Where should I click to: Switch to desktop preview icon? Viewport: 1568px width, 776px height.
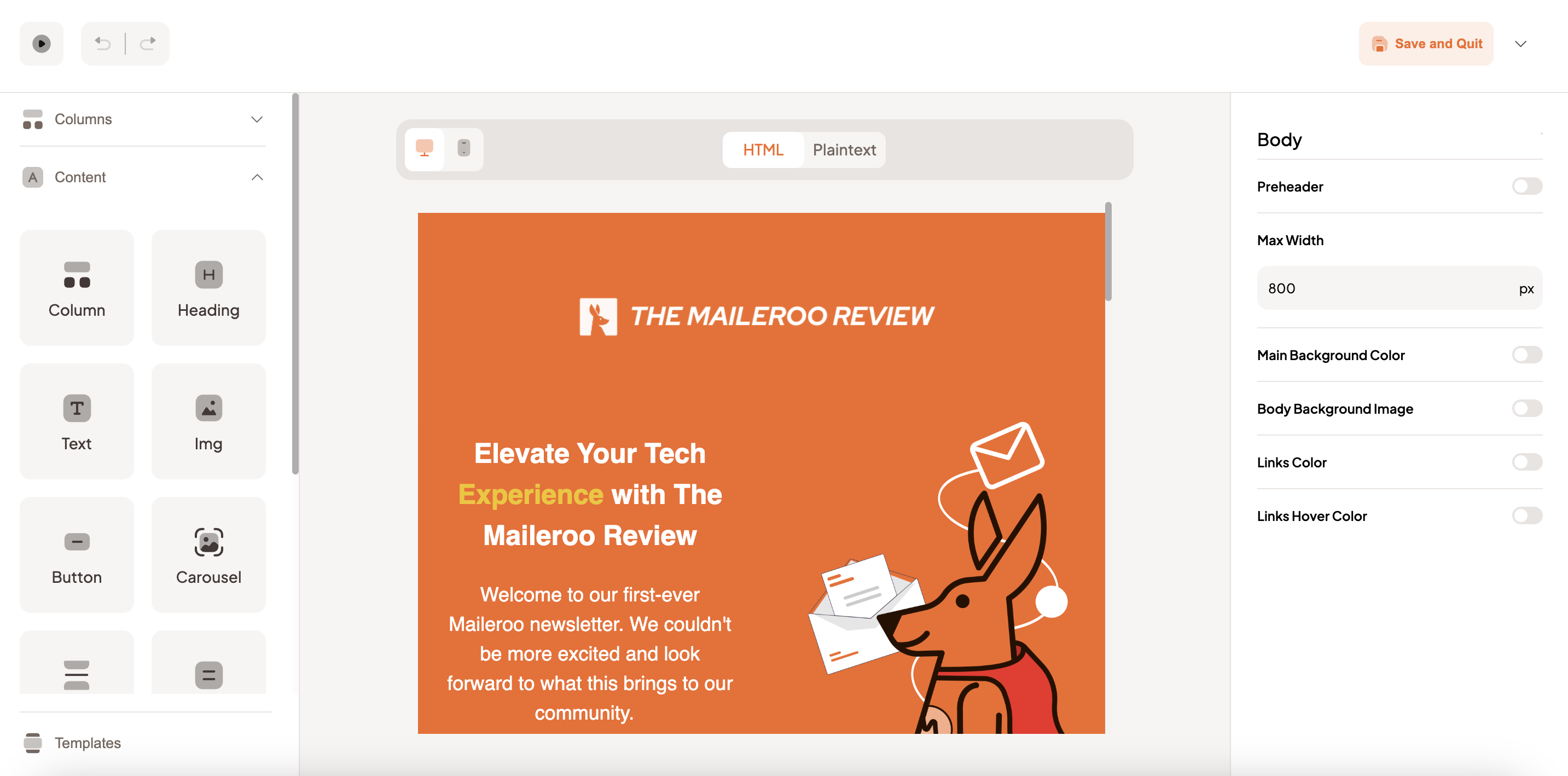click(424, 149)
